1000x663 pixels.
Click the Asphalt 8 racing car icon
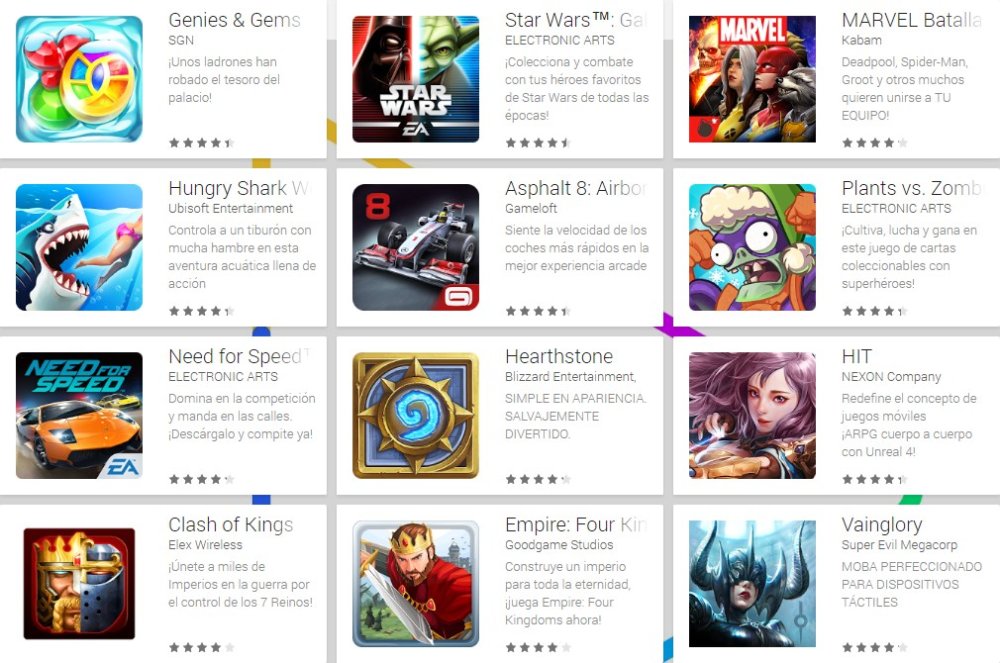coord(416,247)
